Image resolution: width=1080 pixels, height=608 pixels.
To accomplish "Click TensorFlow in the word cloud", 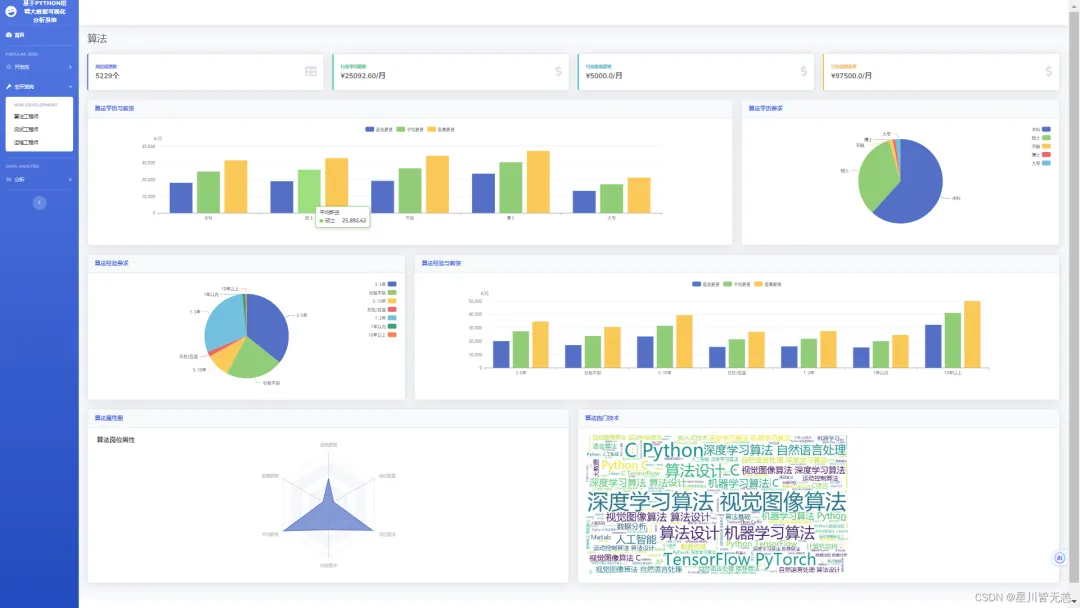I will (x=706, y=560).
